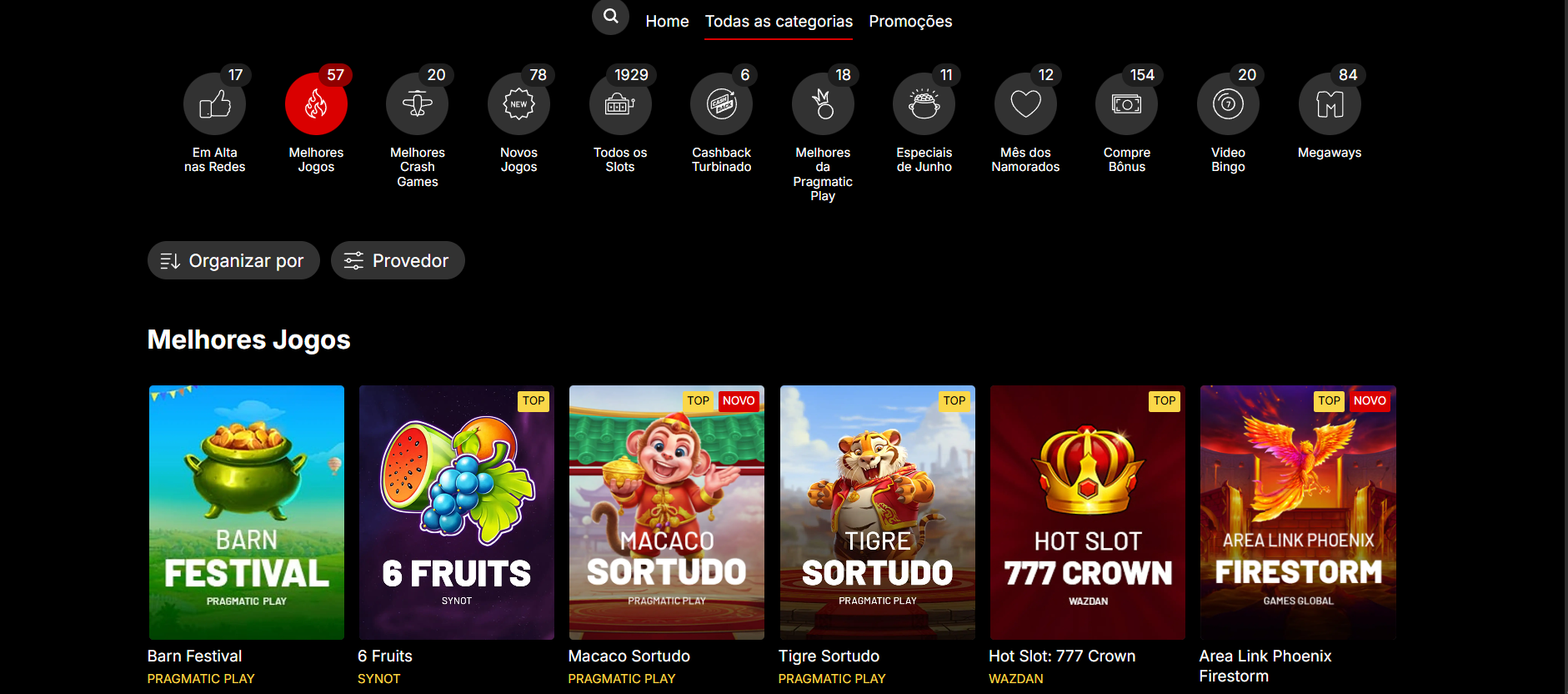Click the Especiais de Junho label

click(924, 159)
